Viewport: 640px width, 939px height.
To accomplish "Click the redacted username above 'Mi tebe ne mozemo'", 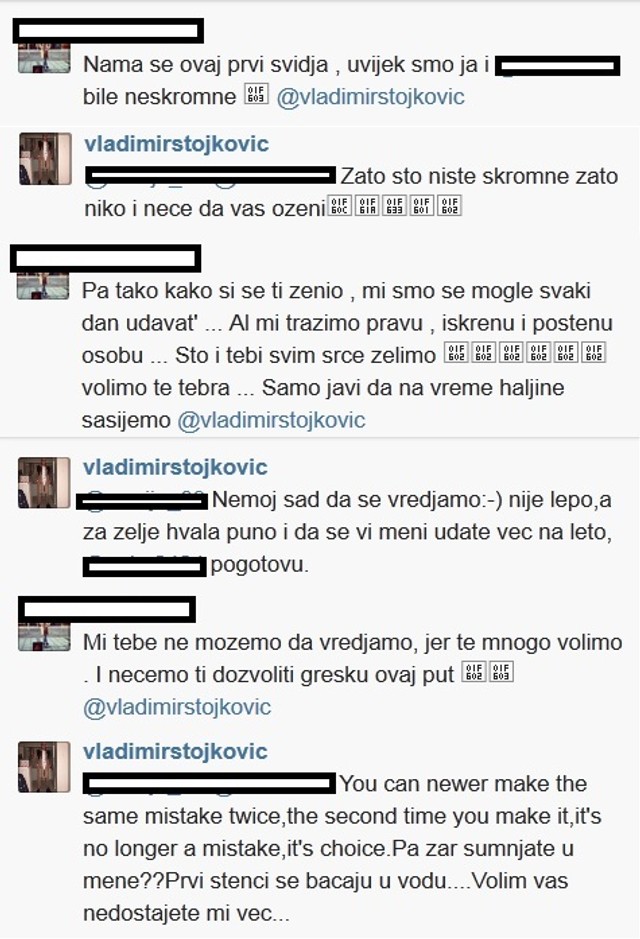I will pos(107,610).
